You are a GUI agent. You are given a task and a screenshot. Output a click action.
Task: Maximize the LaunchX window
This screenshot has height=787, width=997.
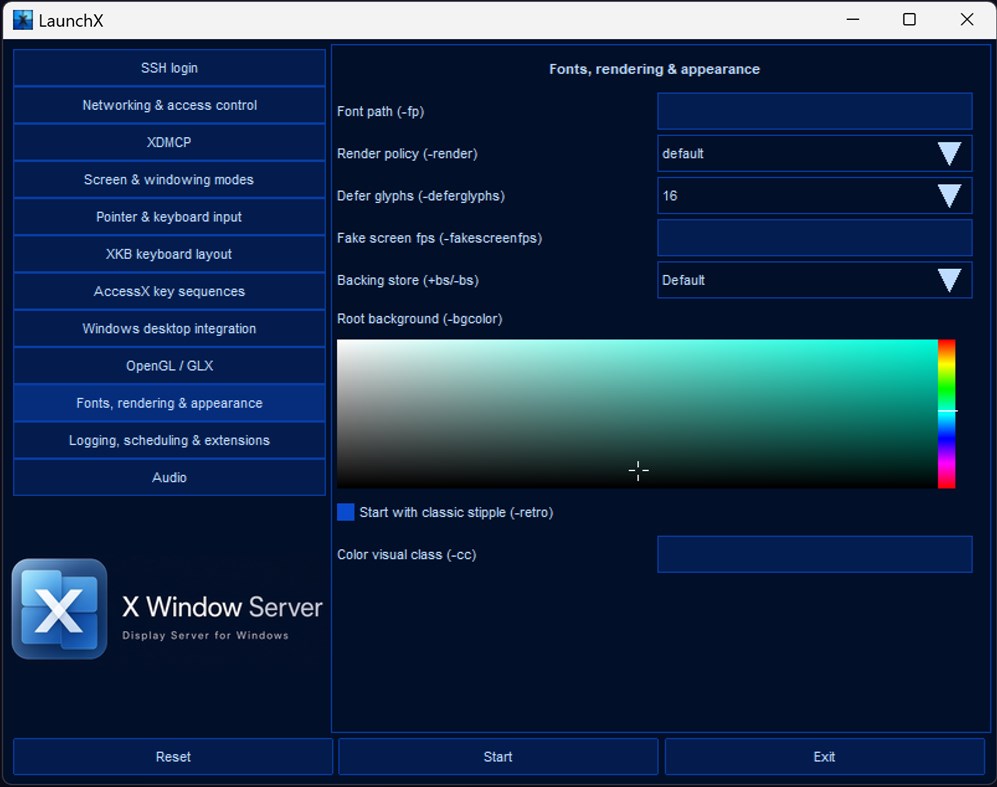[x=909, y=20]
